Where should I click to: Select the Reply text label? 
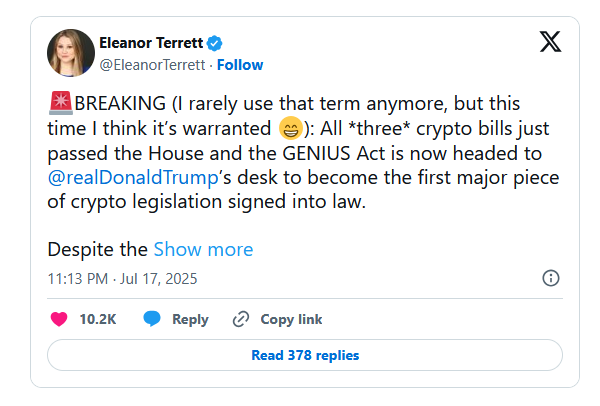[190, 320]
